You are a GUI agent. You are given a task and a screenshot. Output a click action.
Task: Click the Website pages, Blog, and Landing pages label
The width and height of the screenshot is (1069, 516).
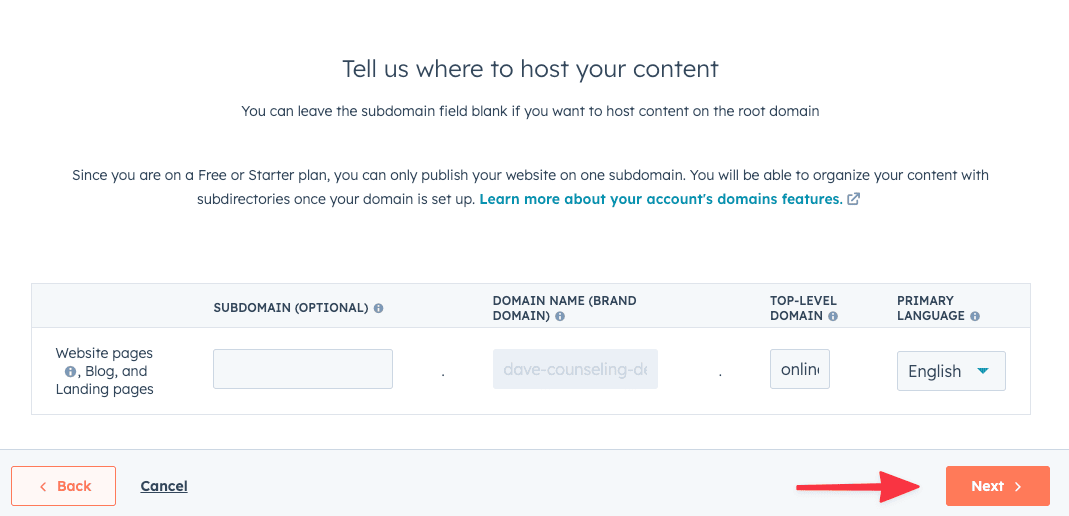click(x=104, y=371)
